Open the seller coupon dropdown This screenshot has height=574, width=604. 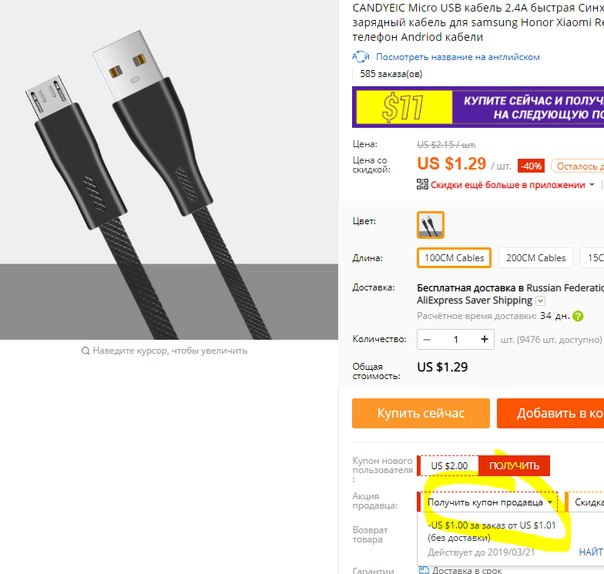tap(488, 502)
